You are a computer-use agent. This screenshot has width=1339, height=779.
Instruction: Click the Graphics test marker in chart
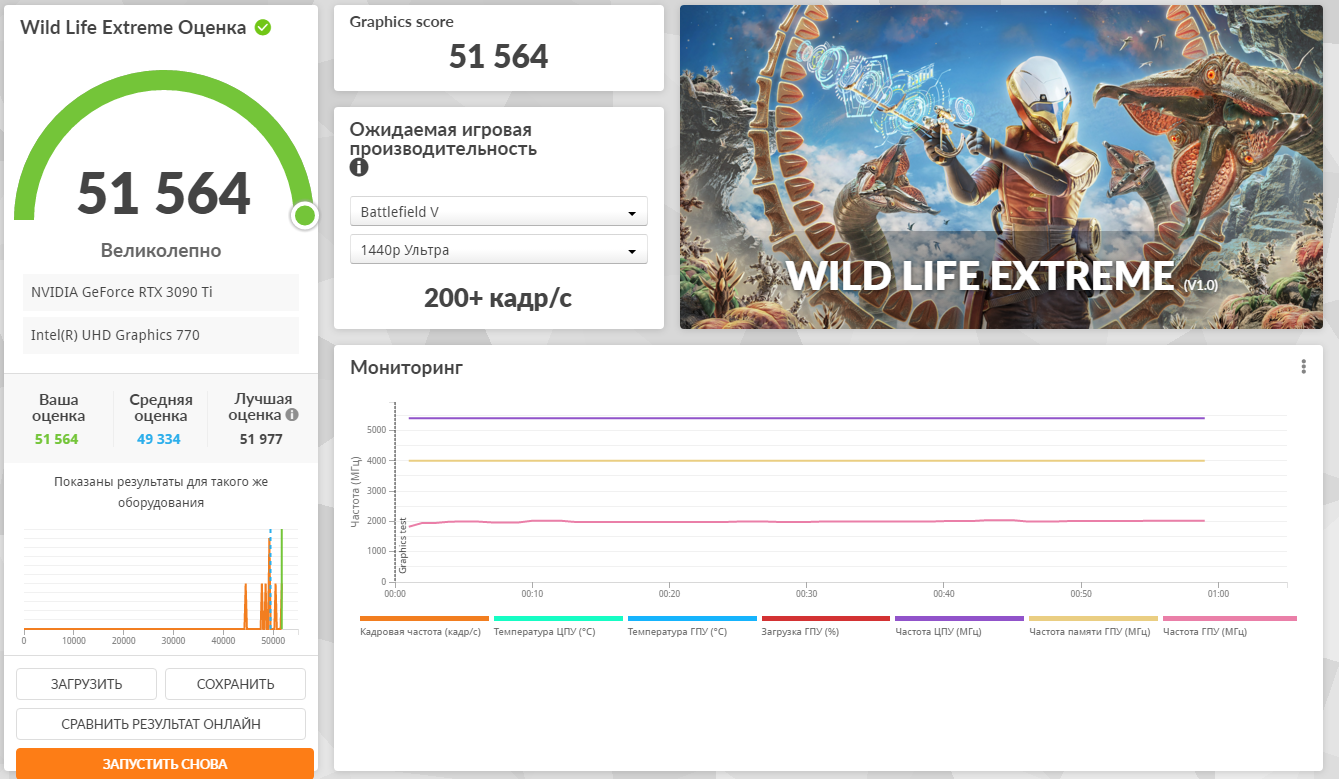403,544
